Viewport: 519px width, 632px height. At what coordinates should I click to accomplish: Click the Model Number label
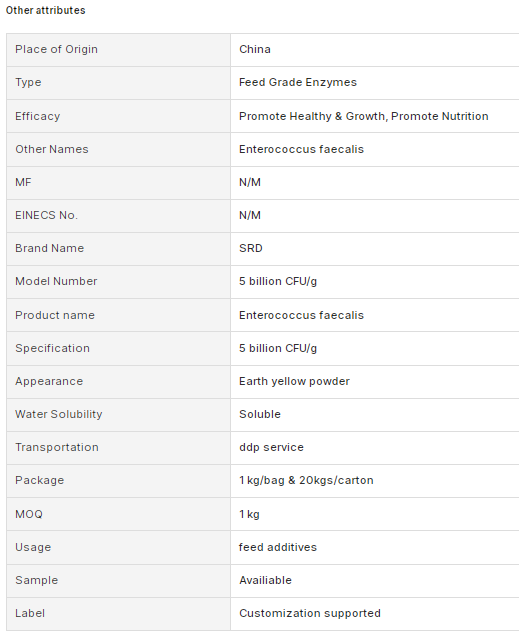(x=56, y=281)
